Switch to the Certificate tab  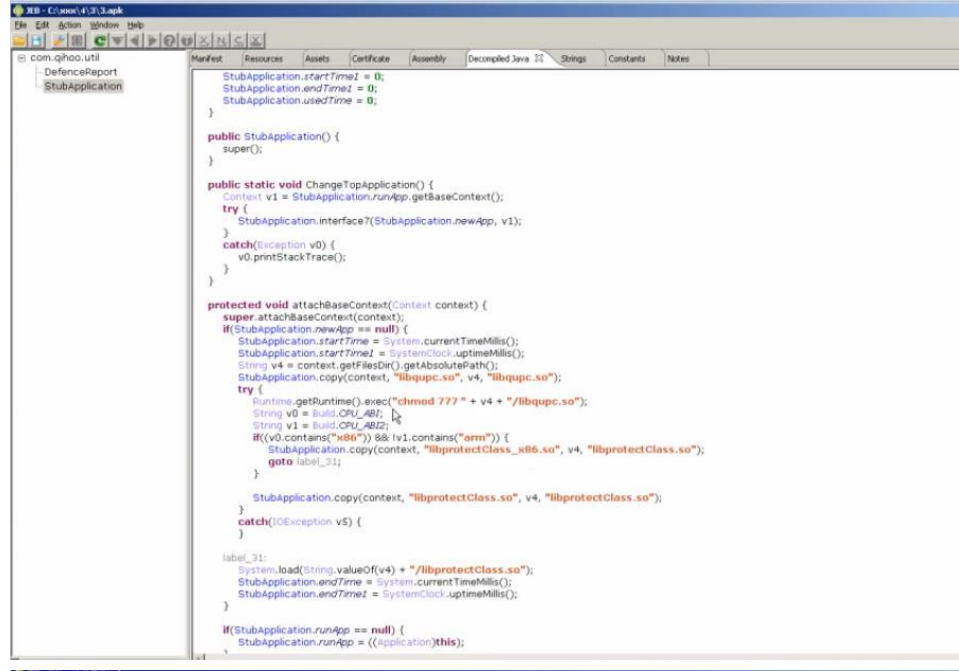pyautogui.click(x=371, y=59)
